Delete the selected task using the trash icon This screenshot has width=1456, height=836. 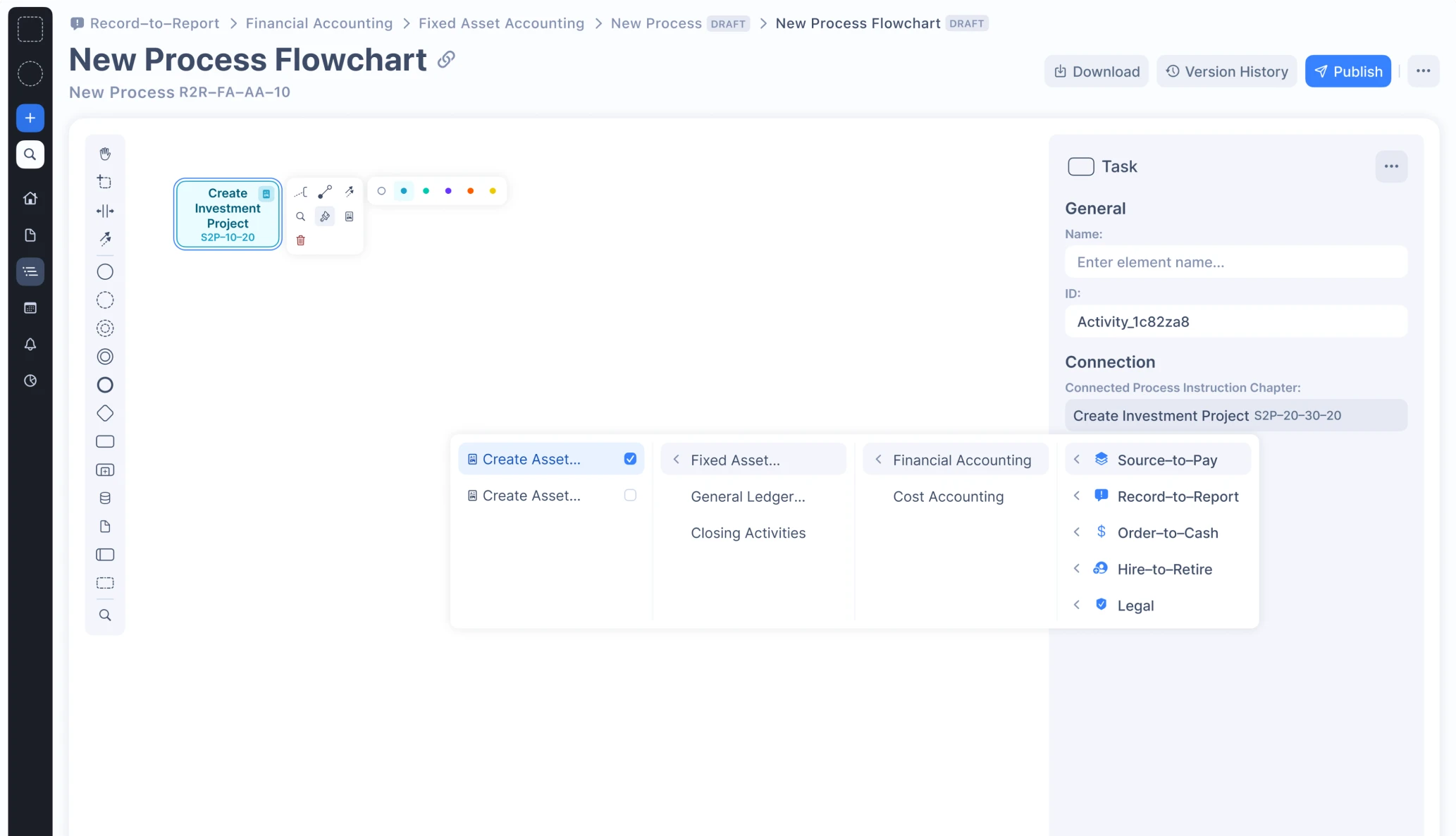coord(300,240)
